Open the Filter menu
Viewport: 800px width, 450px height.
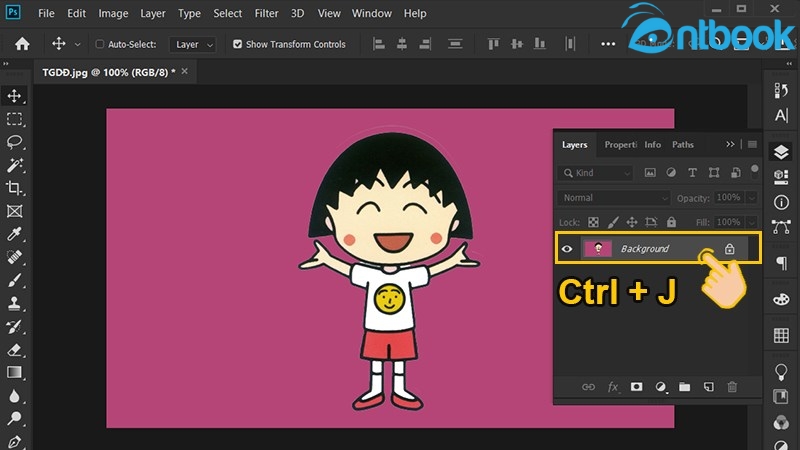click(266, 14)
